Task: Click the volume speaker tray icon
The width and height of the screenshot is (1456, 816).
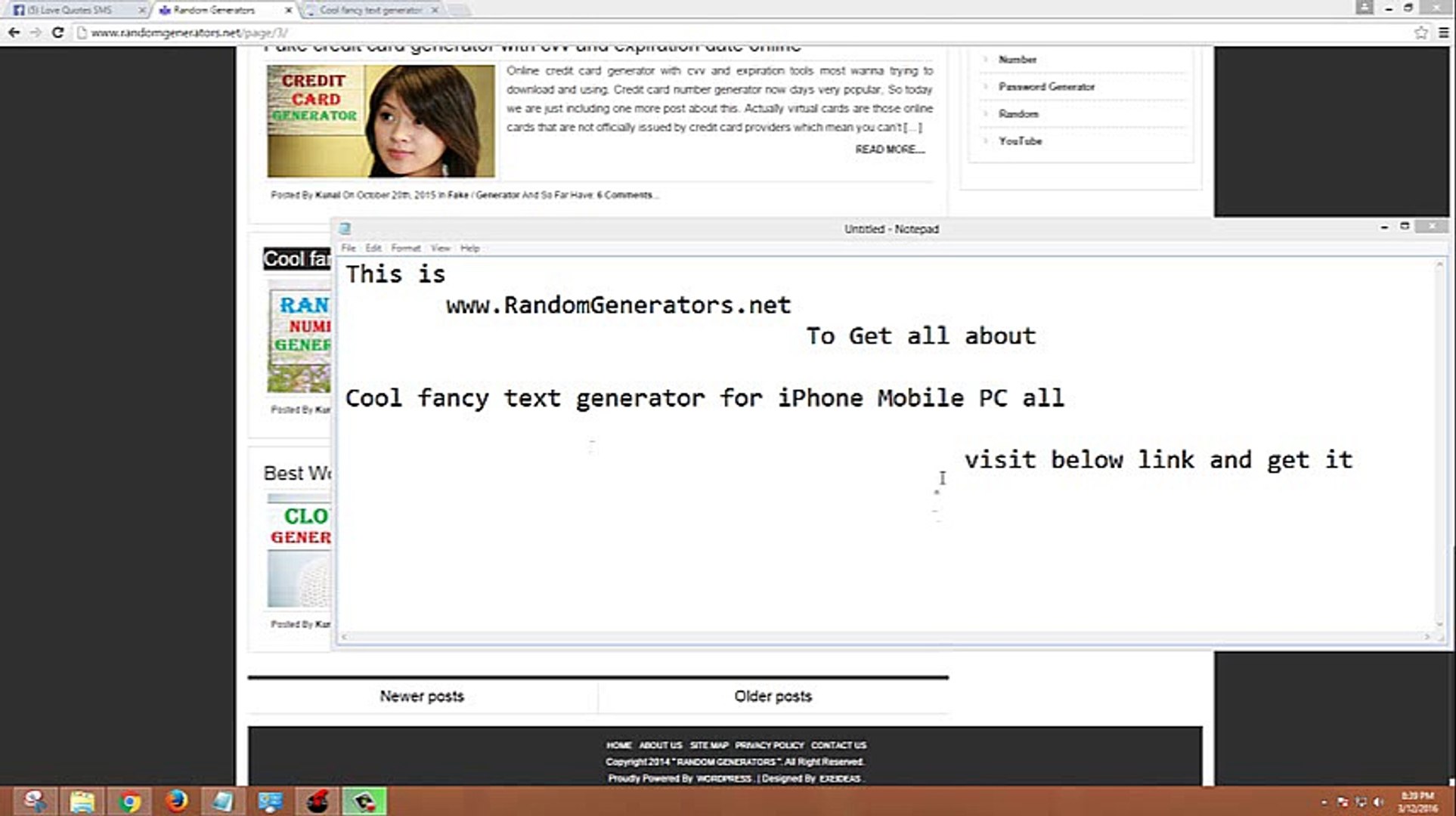Action: coord(1378,802)
